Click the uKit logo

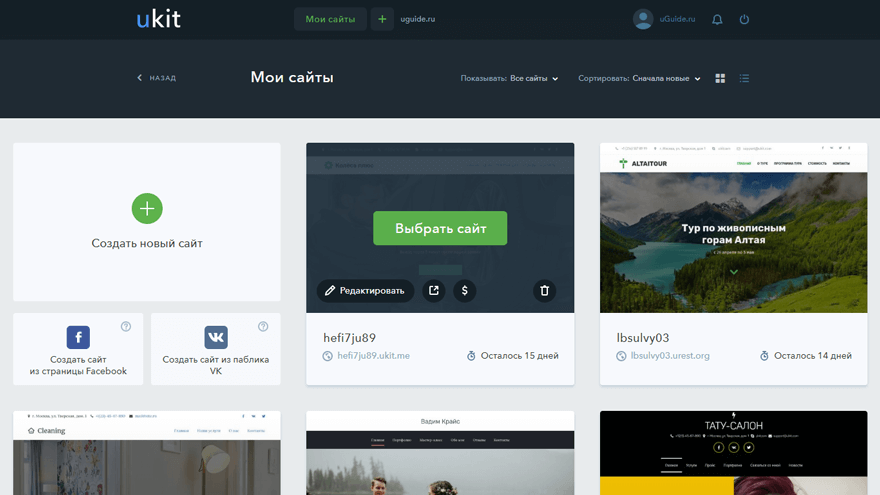click(158, 19)
